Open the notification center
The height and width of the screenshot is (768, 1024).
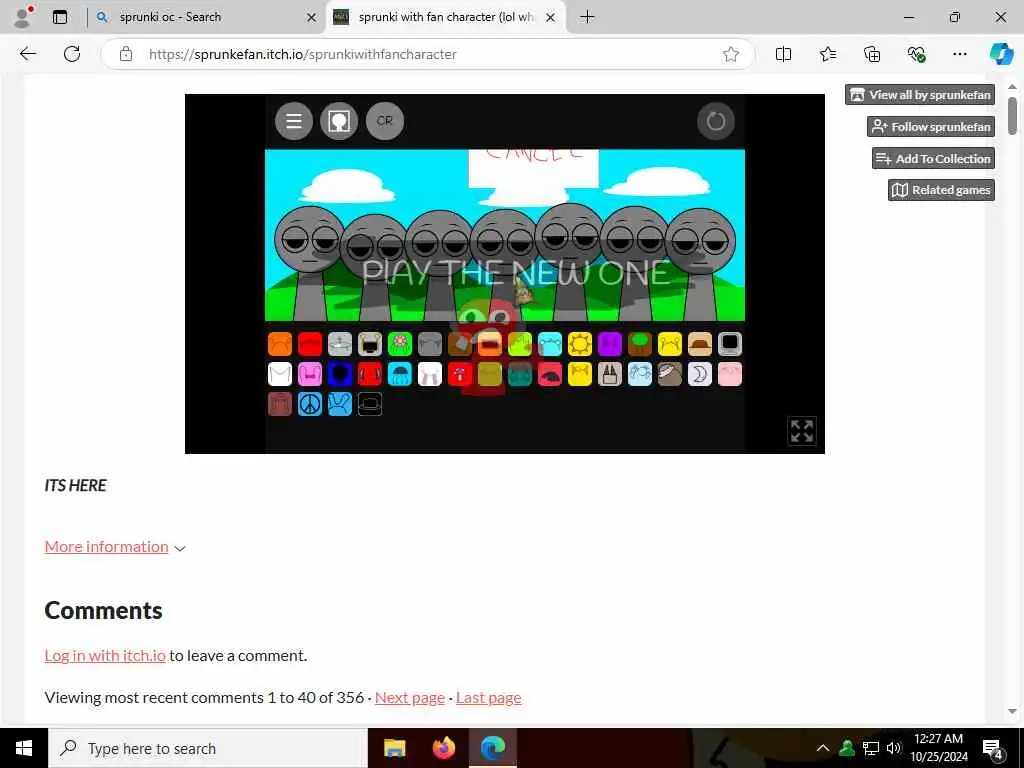(x=993, y=748)
